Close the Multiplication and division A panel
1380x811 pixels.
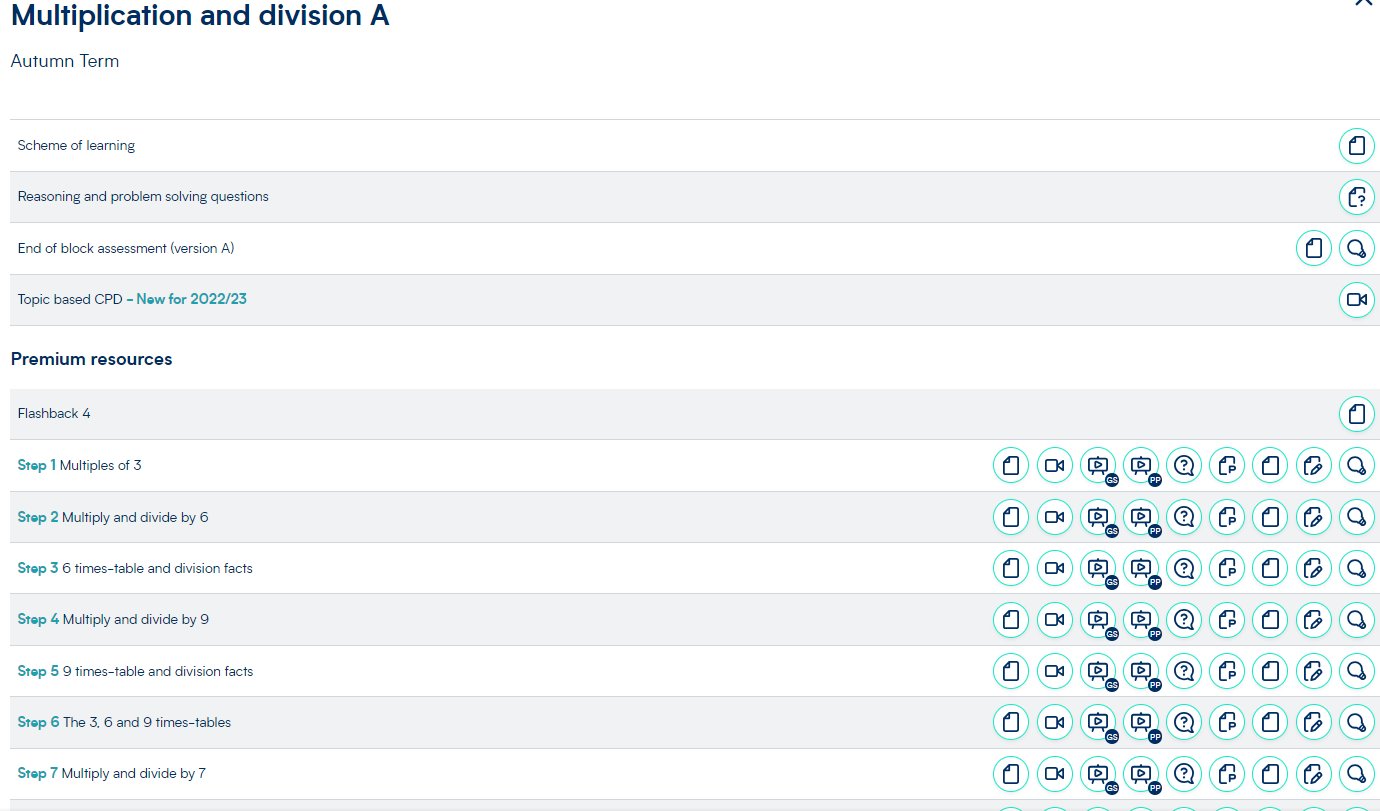(1363, 3)
